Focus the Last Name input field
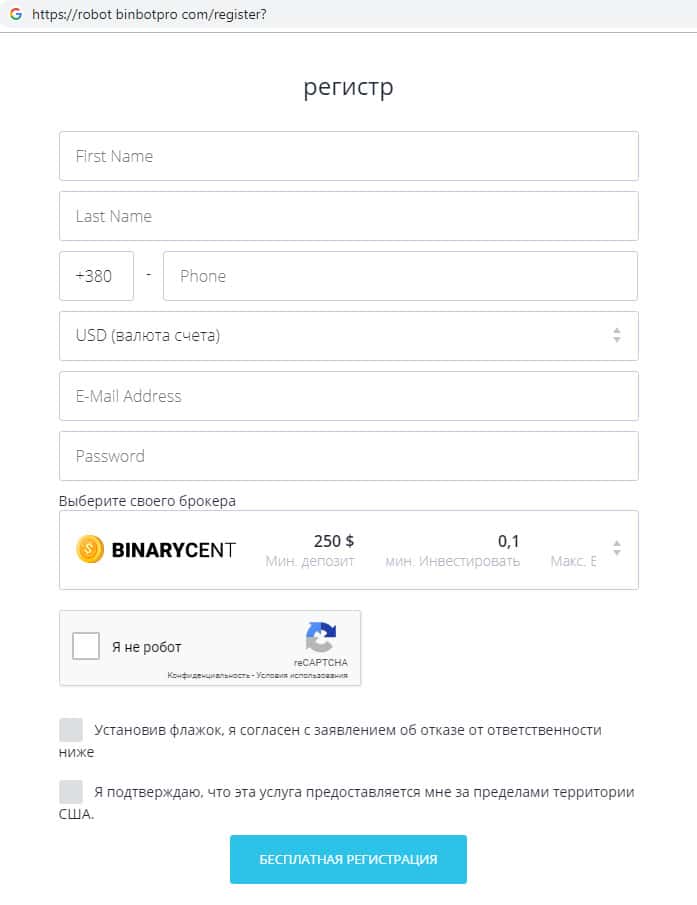 point(348,216)
